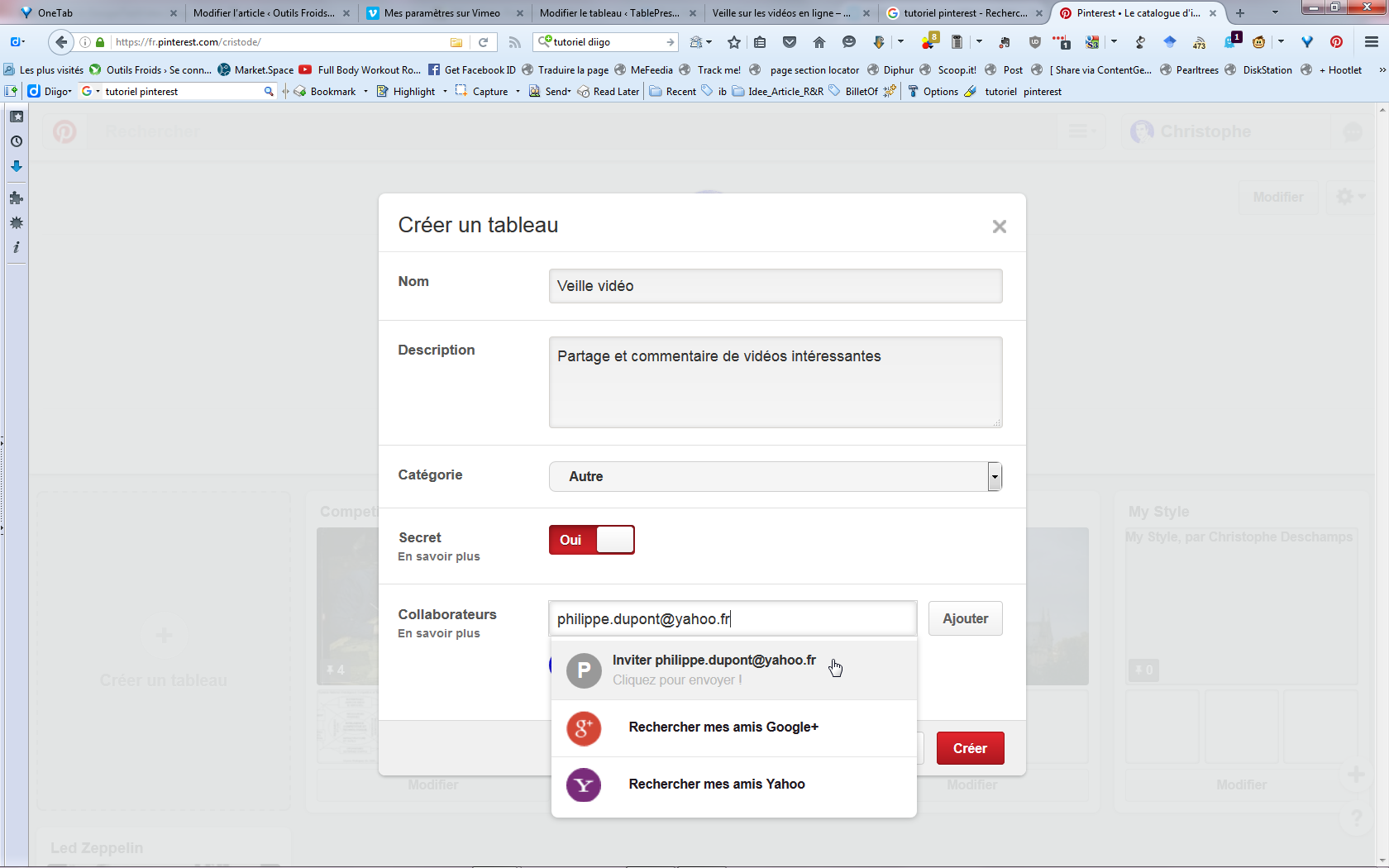
Task: Open the Send dropdown in the Diigo toolbar
Action: tap(550, 92)
